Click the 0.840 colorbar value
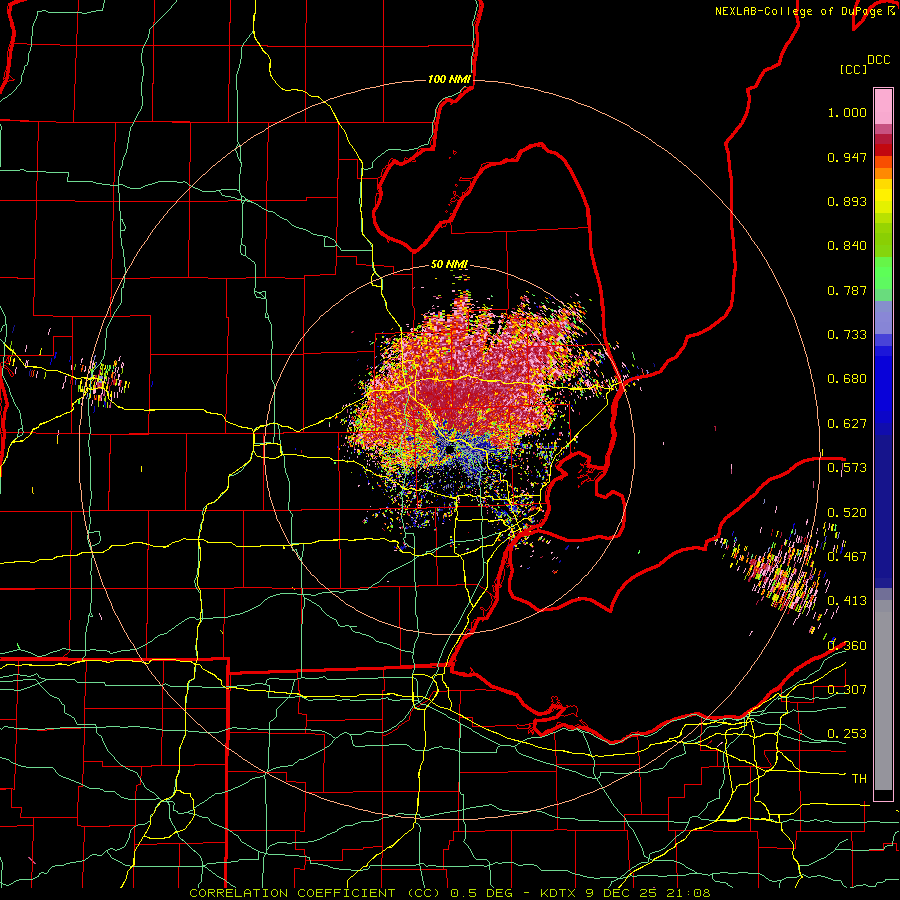 (x=847, y=246)
